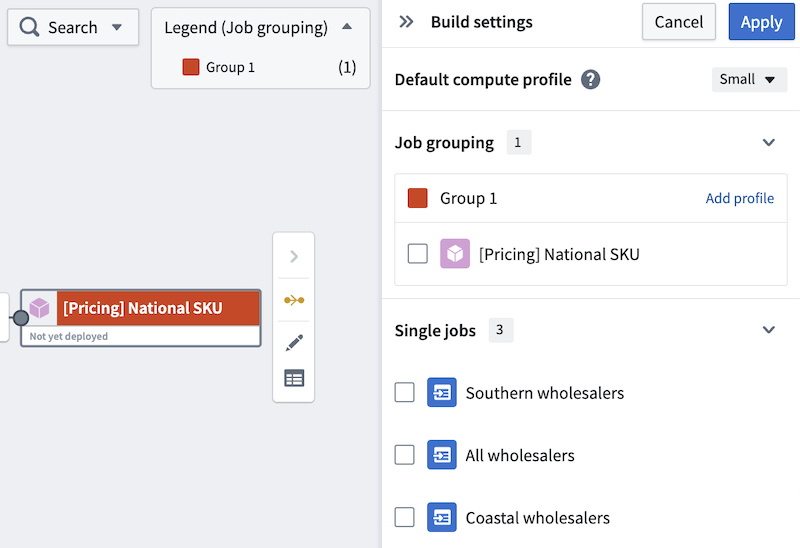Viewport: 800px width, 548px height.
Task: Click the magnifying glass search icon
Action: [29, 27]
